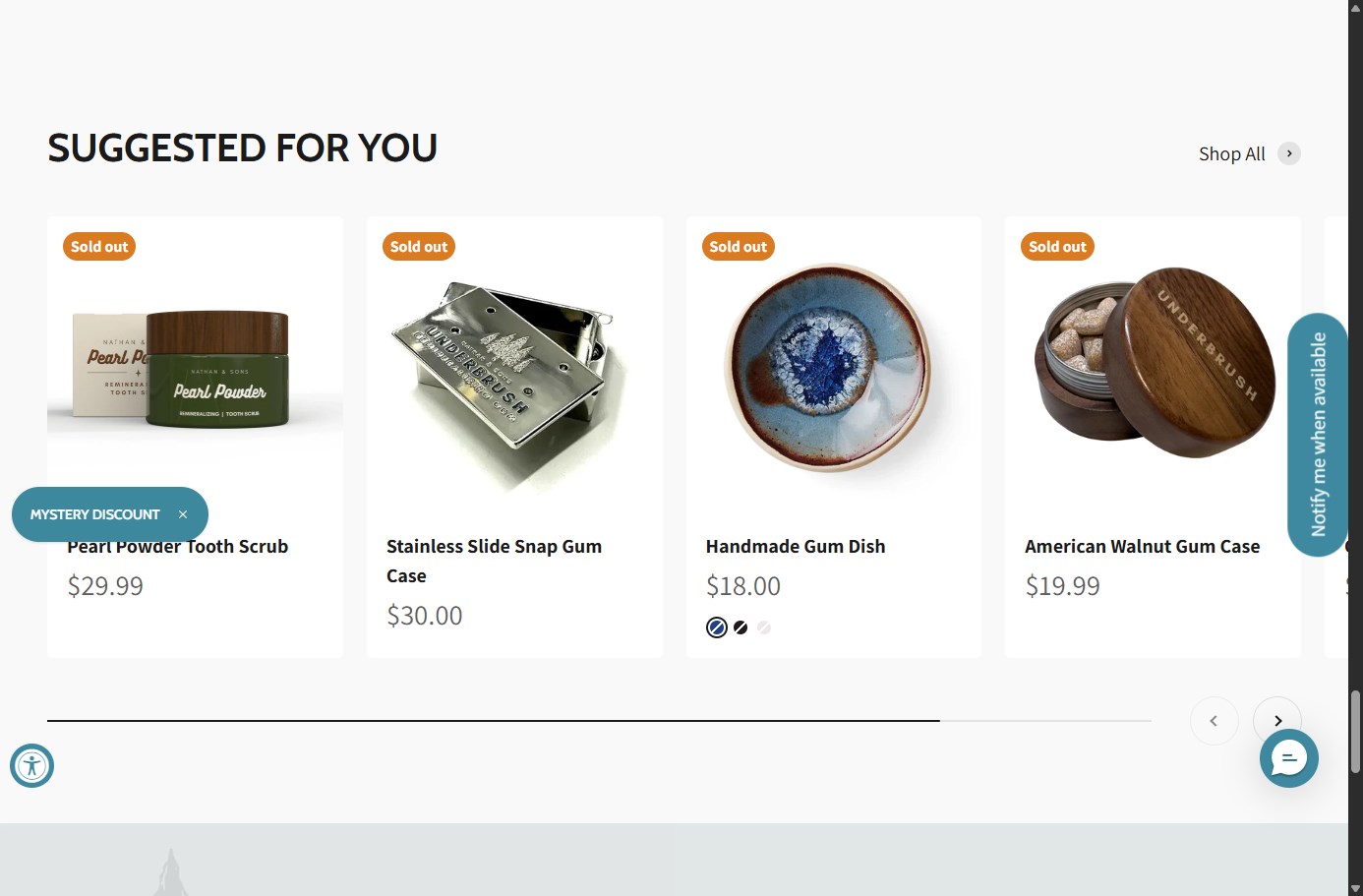This screenshot has width=1363, height=896.
Task: Click the Mystery Discount button
Action: pos(94,514)
